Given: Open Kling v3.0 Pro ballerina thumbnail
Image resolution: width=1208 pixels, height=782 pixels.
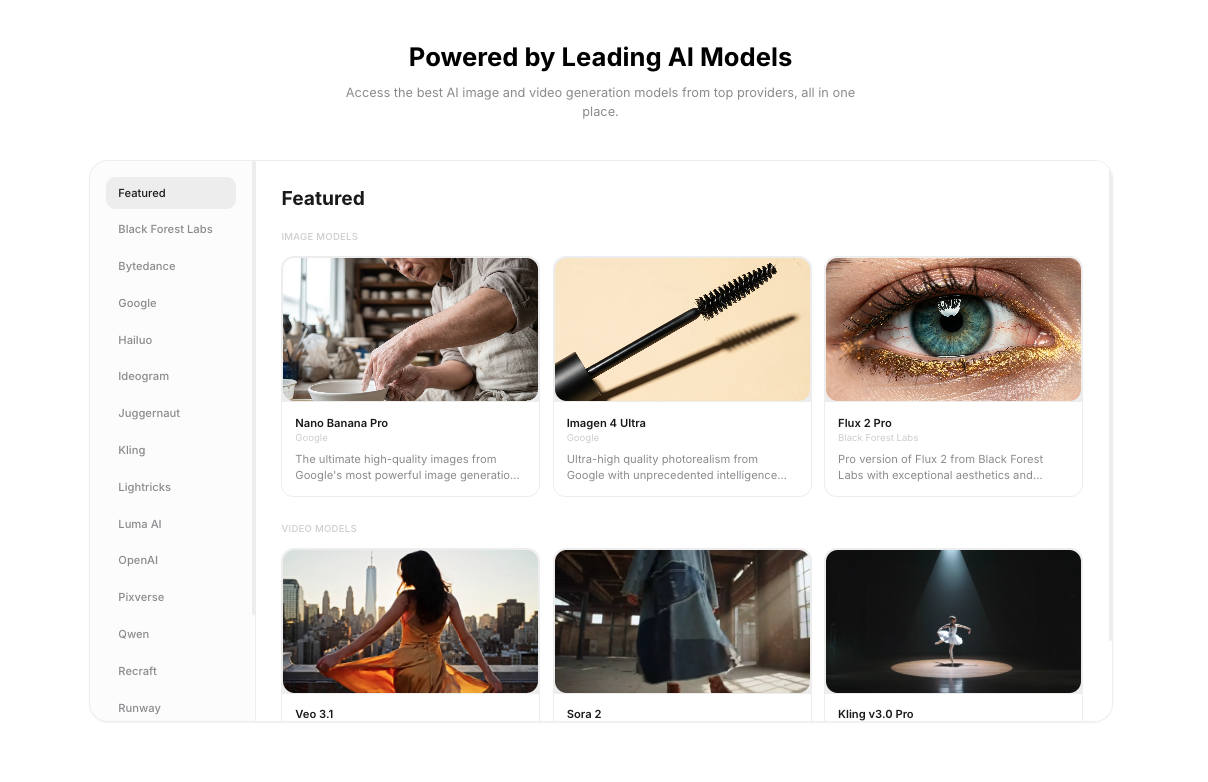Looking at the screenshot, I should tap(953, 621).
